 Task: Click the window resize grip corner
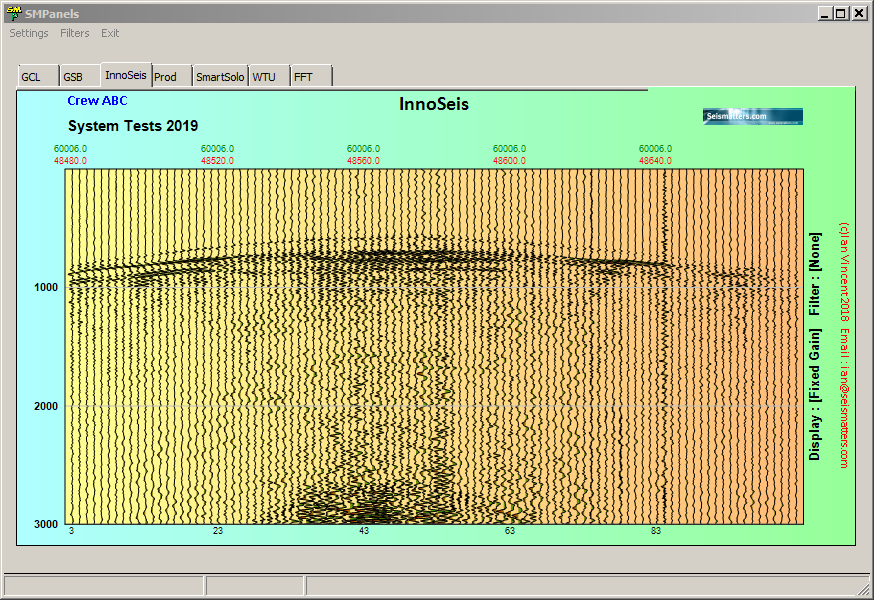[865, 589]
